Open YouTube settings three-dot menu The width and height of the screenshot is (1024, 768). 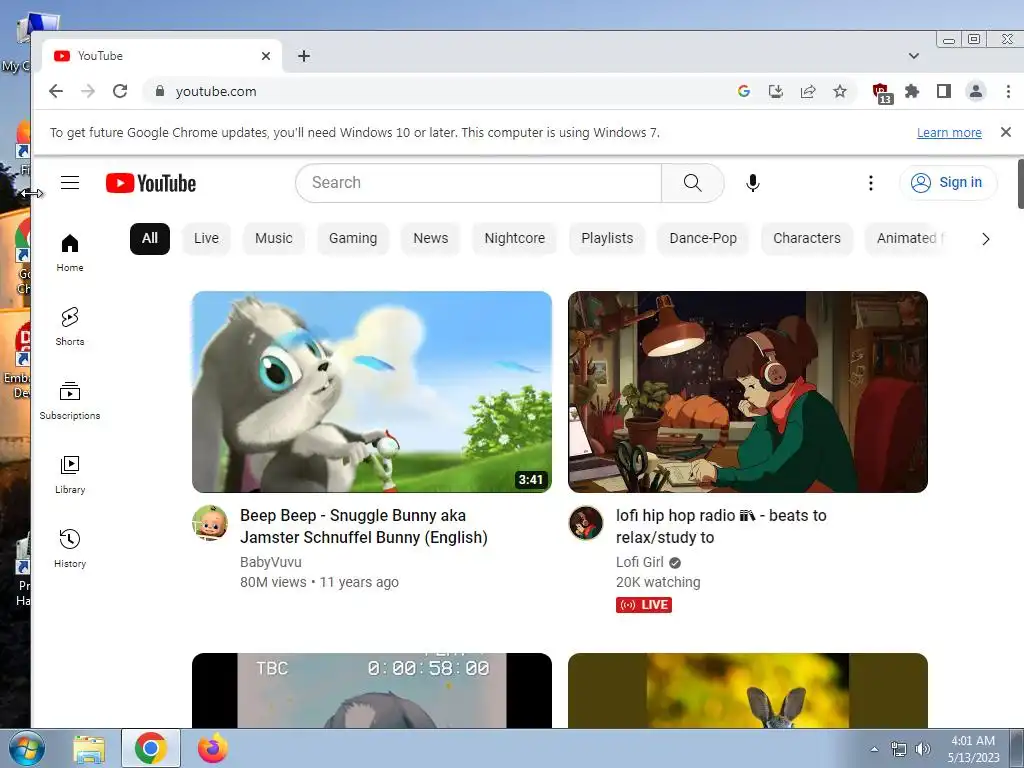click(871, 183)
